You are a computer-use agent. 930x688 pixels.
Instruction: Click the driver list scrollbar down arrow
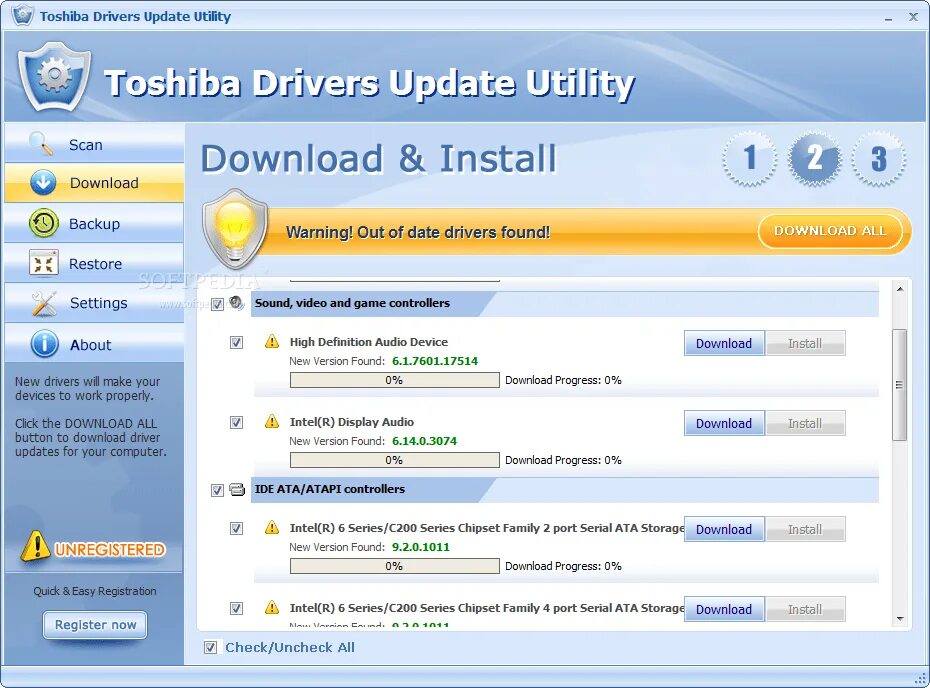point(900,619)
